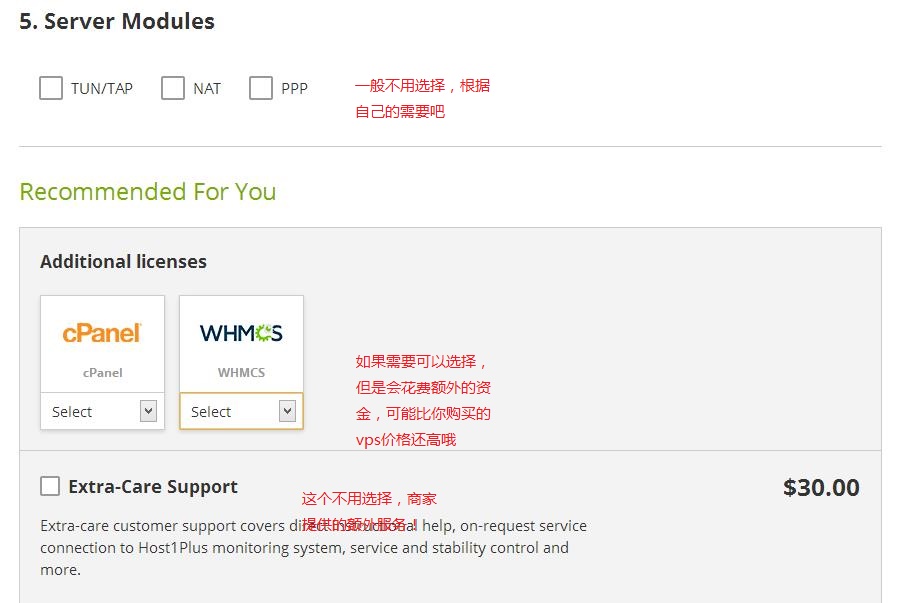Click the $30.00 price label

821,488
